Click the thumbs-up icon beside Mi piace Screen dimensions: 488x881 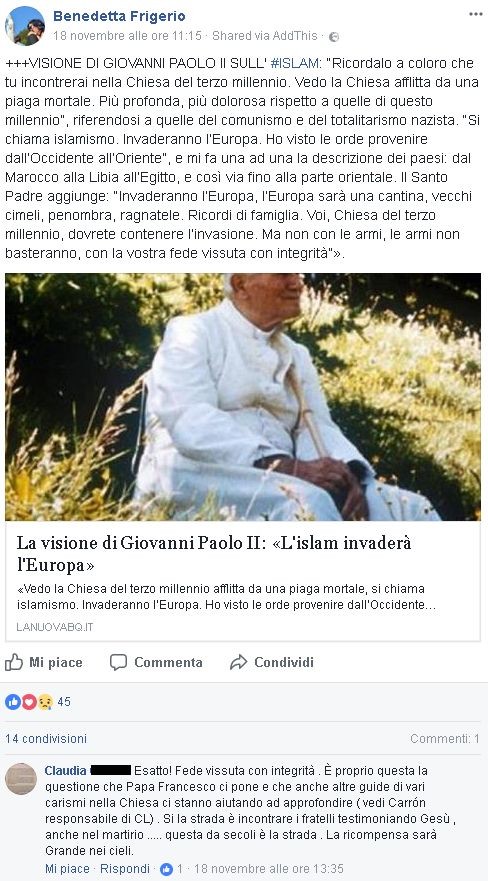14,662
